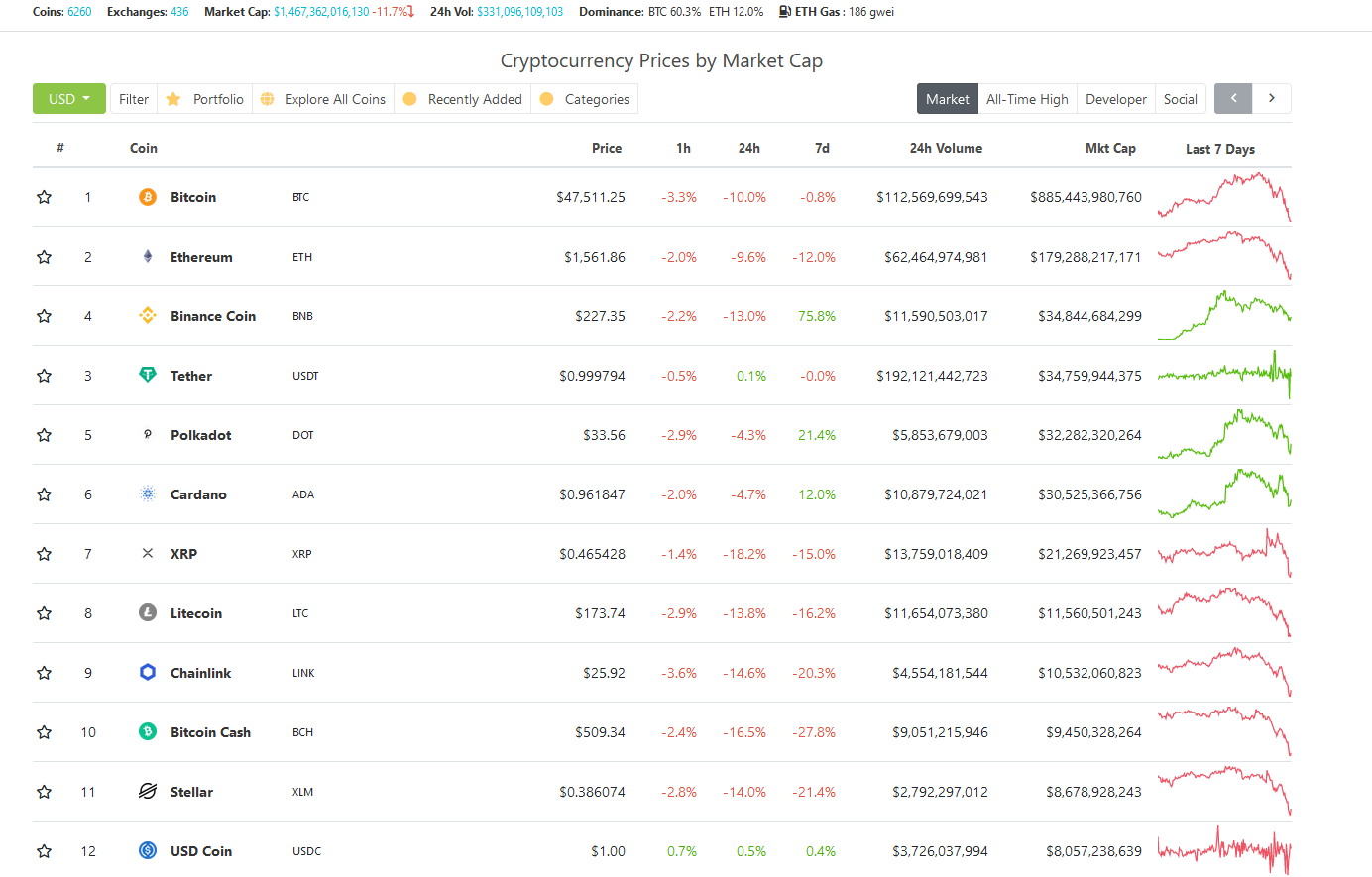
Task: Click the Litecoin gray logo icon
Action: click(148, 612)
